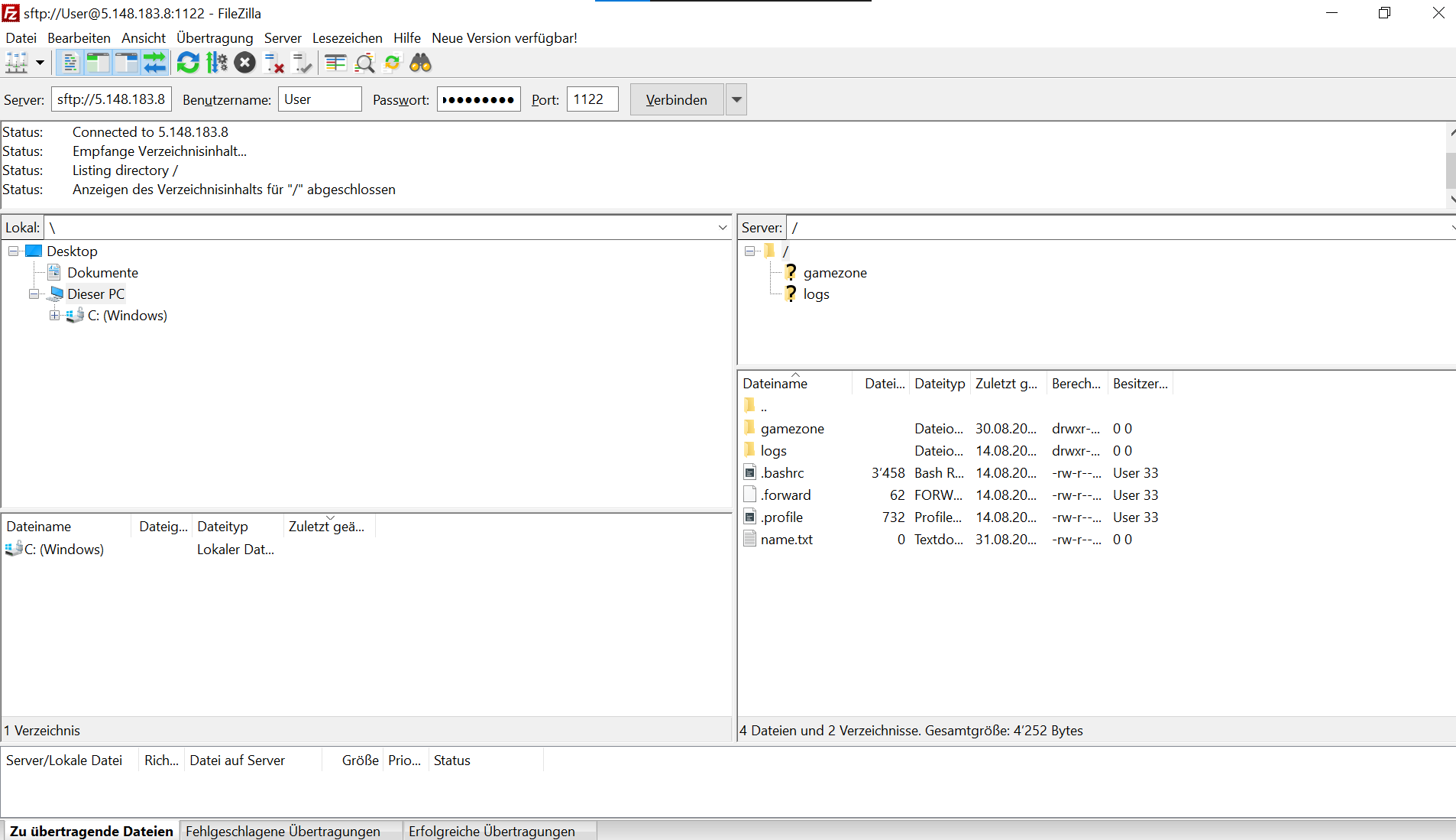Toggle processing of the transfer queue
This screenshot has width=1456, height=840.
[x=217, y=63]
